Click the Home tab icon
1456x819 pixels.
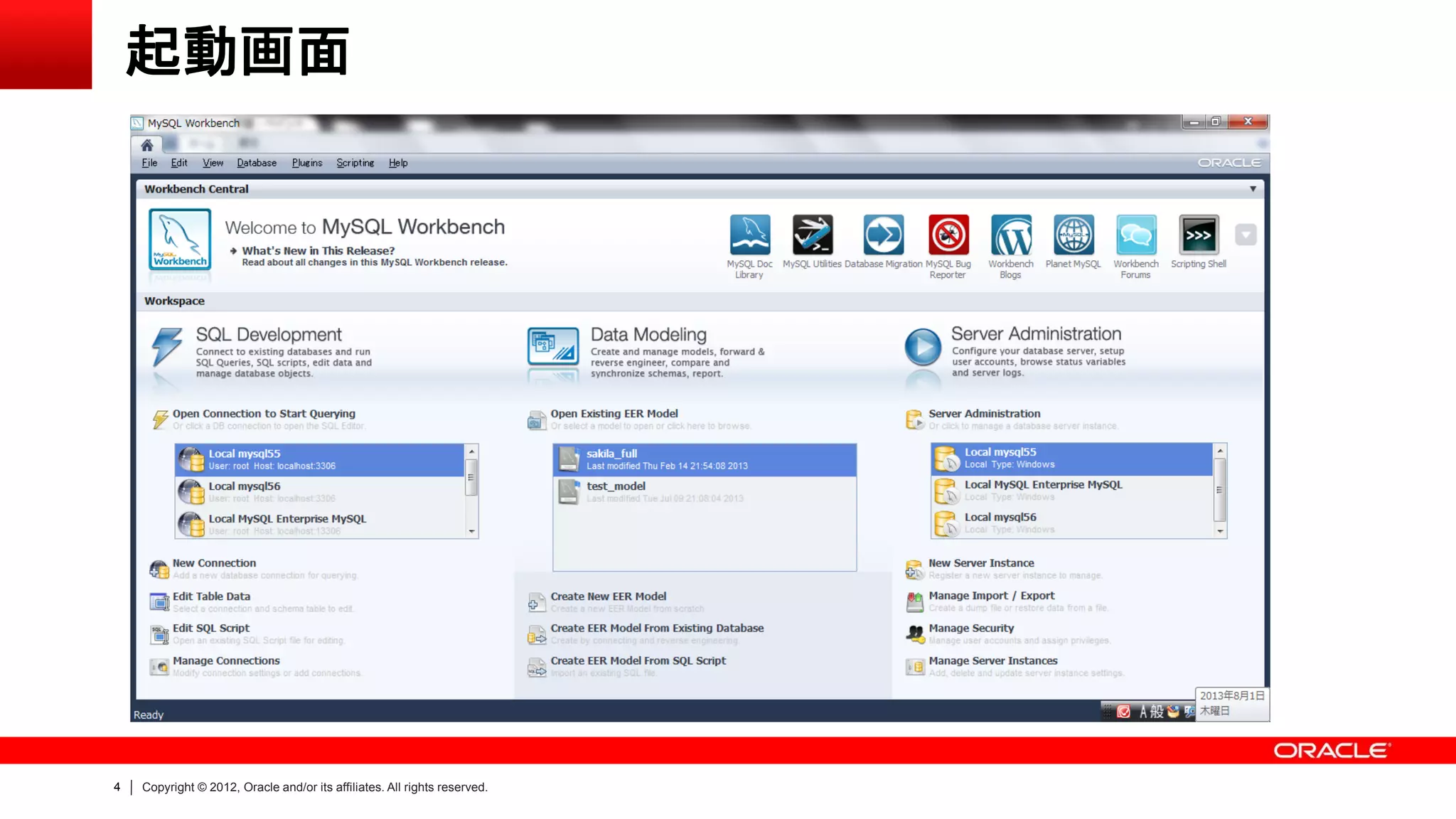(x=147, y=145)
